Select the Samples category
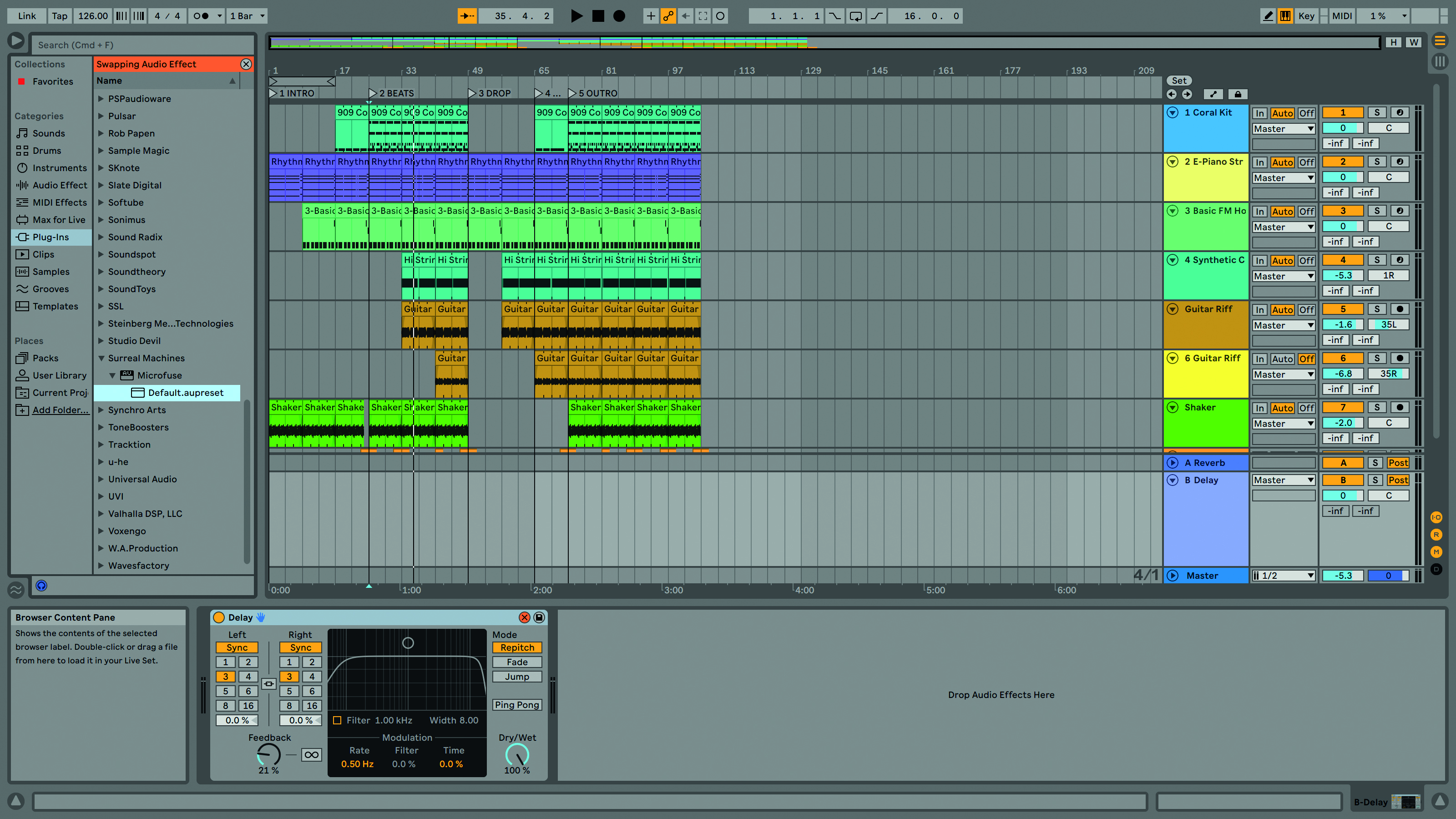Viewport: 1456px width, 819px height. pyautogui.click(x=51, y=271)
